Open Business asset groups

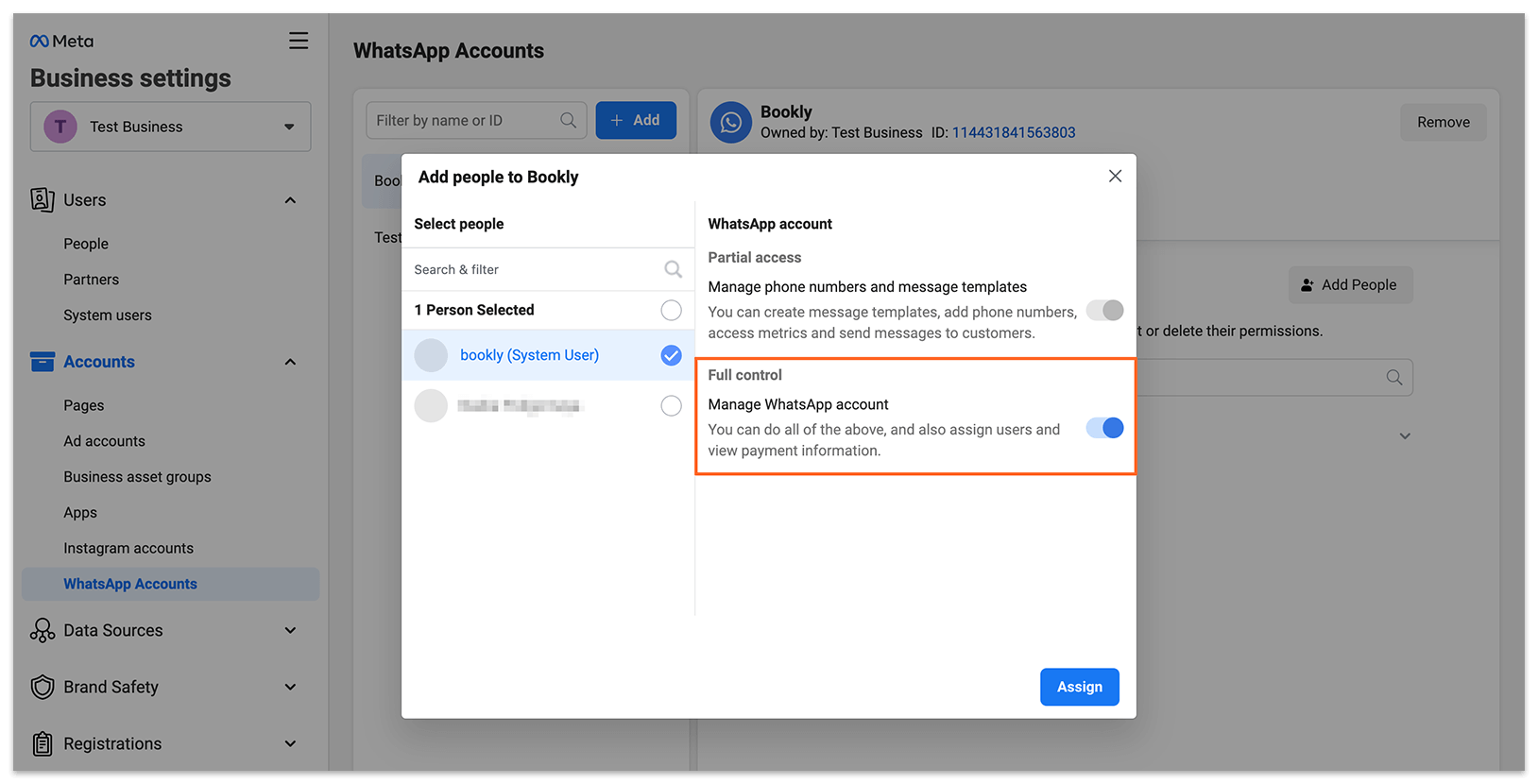(138, 477)
